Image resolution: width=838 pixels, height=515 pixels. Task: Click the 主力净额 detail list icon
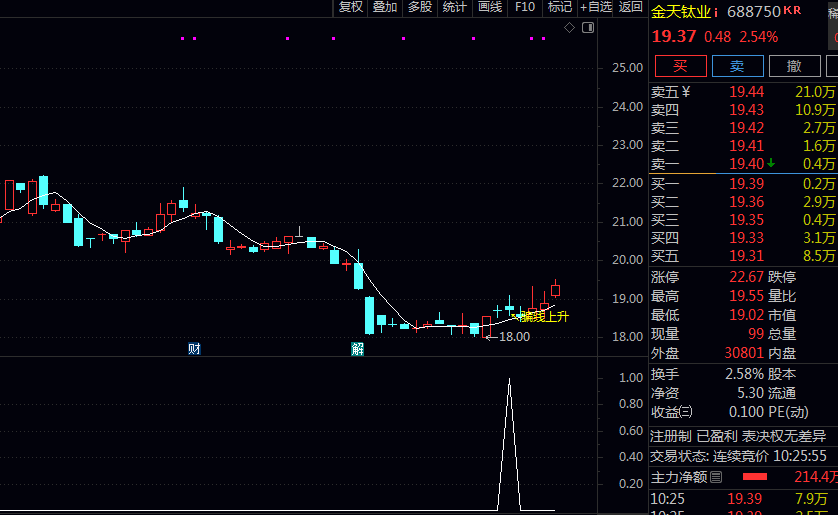716,477
